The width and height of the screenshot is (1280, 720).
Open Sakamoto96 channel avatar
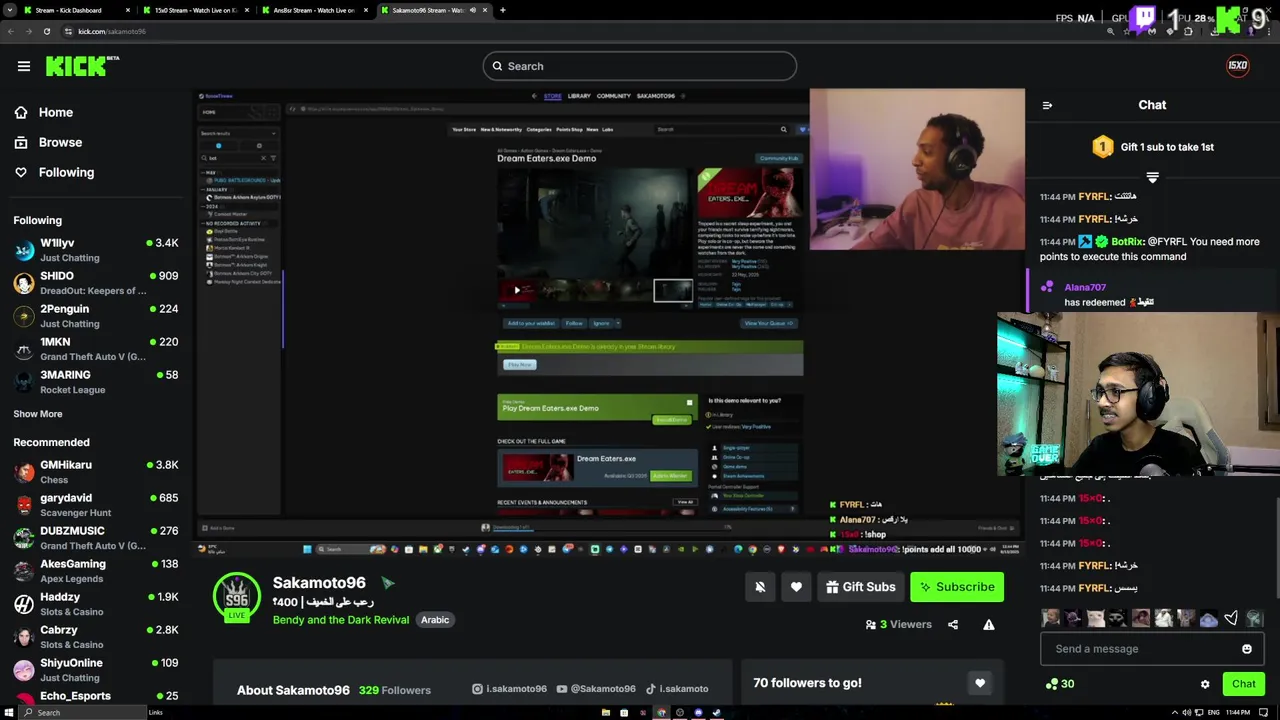[236, 597]
